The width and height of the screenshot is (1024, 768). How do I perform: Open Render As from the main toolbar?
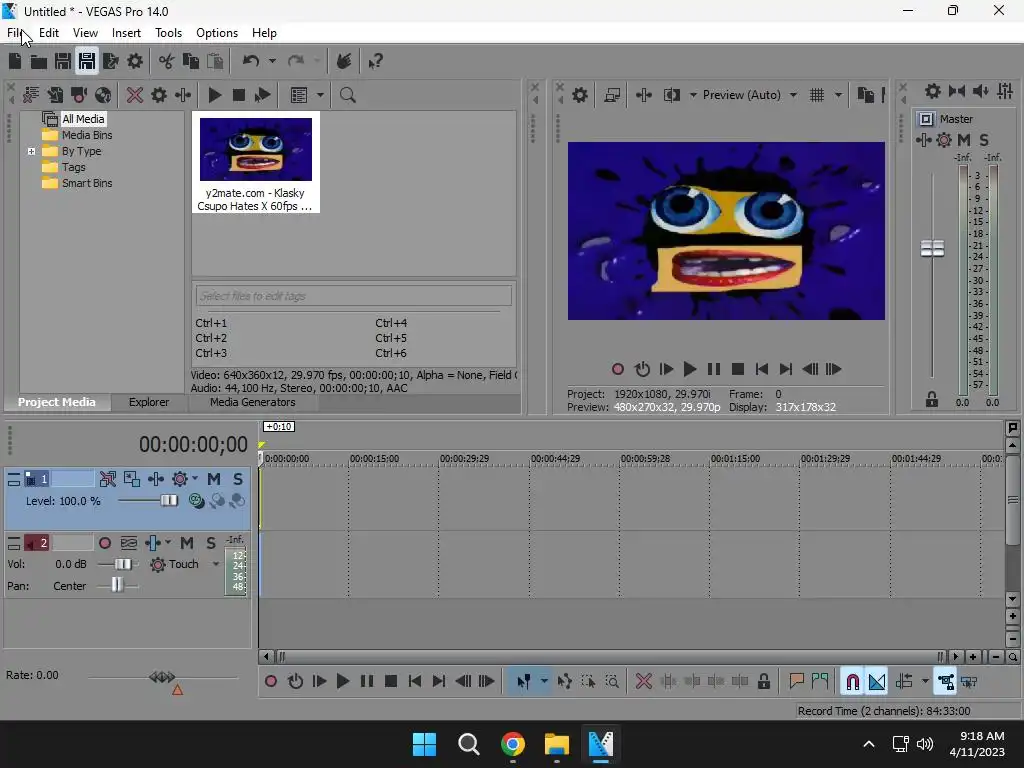[111, 61]
